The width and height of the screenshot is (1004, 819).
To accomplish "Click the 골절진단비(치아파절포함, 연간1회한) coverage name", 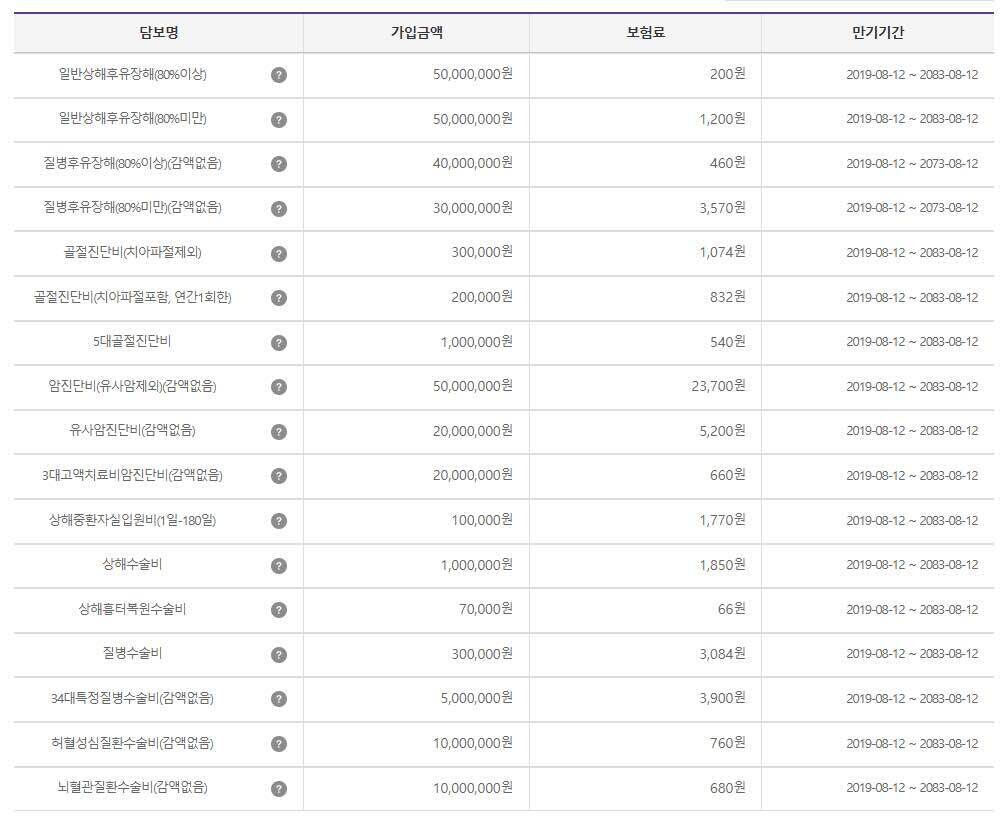I will 133,297.
